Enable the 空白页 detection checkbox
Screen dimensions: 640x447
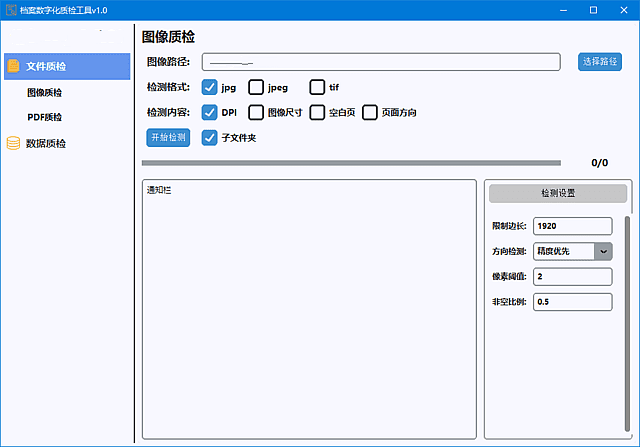317,112
